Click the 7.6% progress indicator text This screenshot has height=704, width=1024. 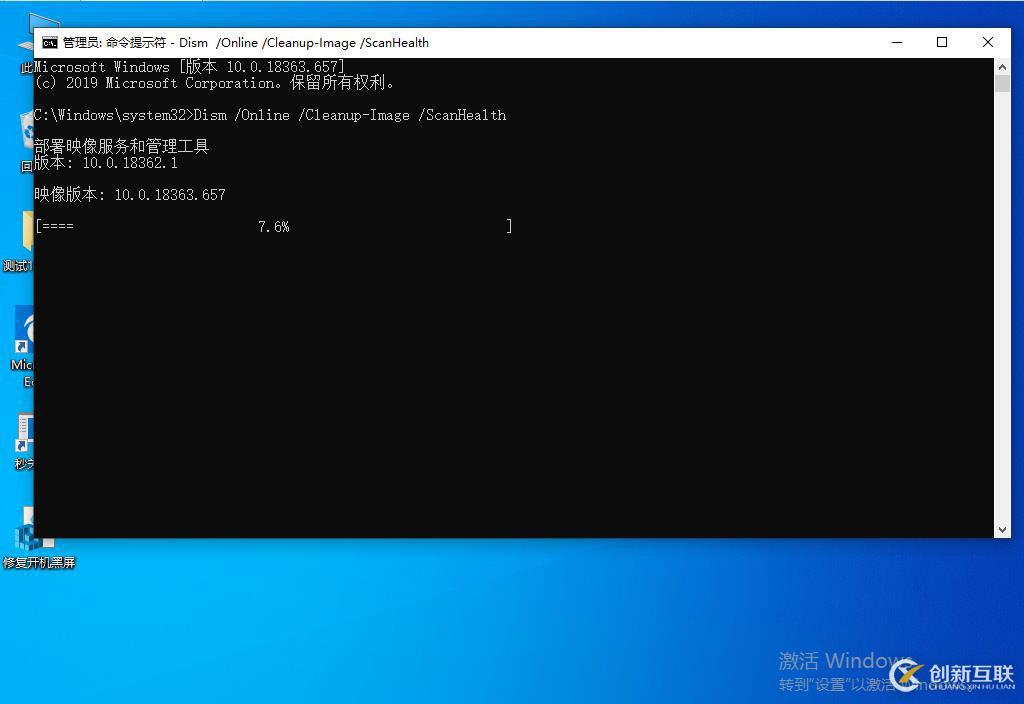click(x=274, y=227)
